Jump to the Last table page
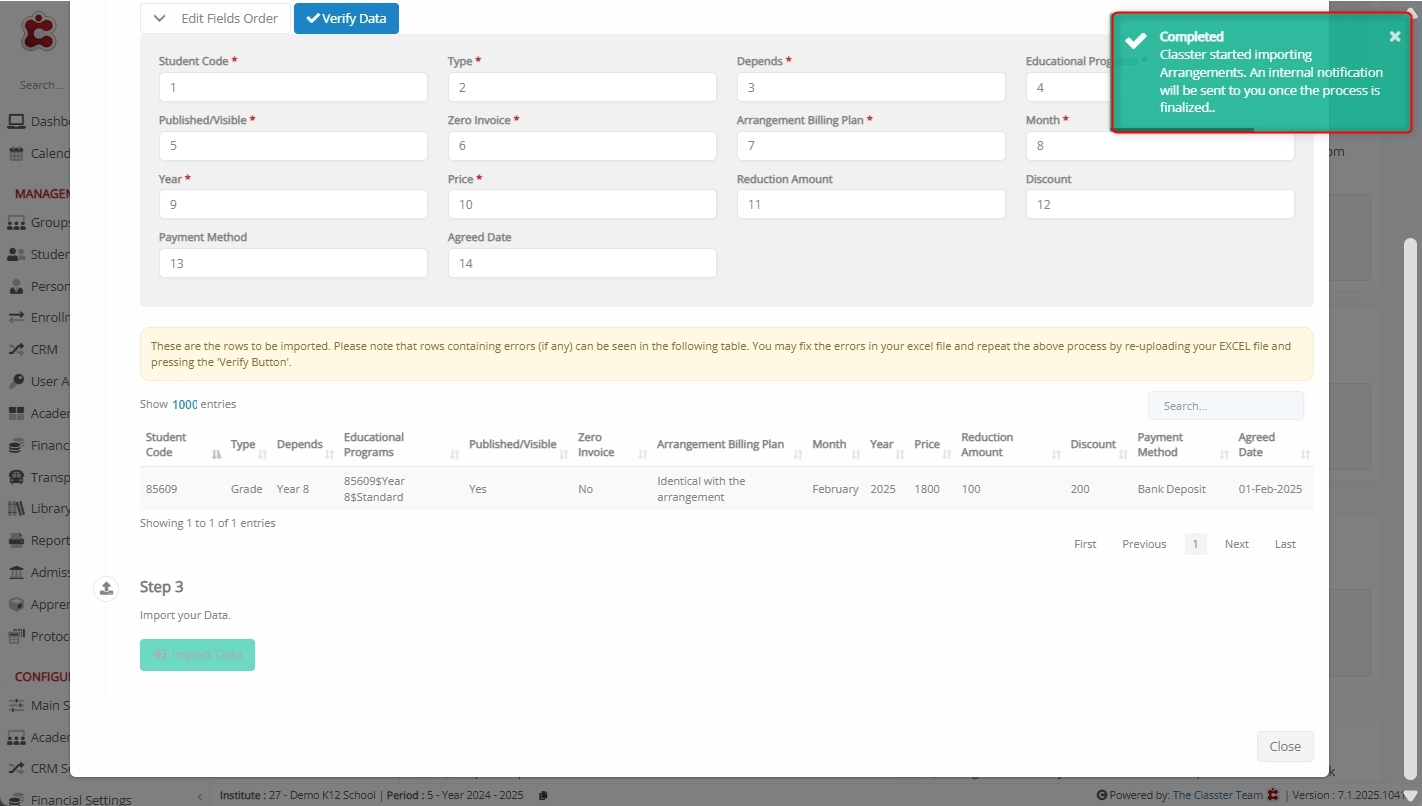 pos(1285,544)
